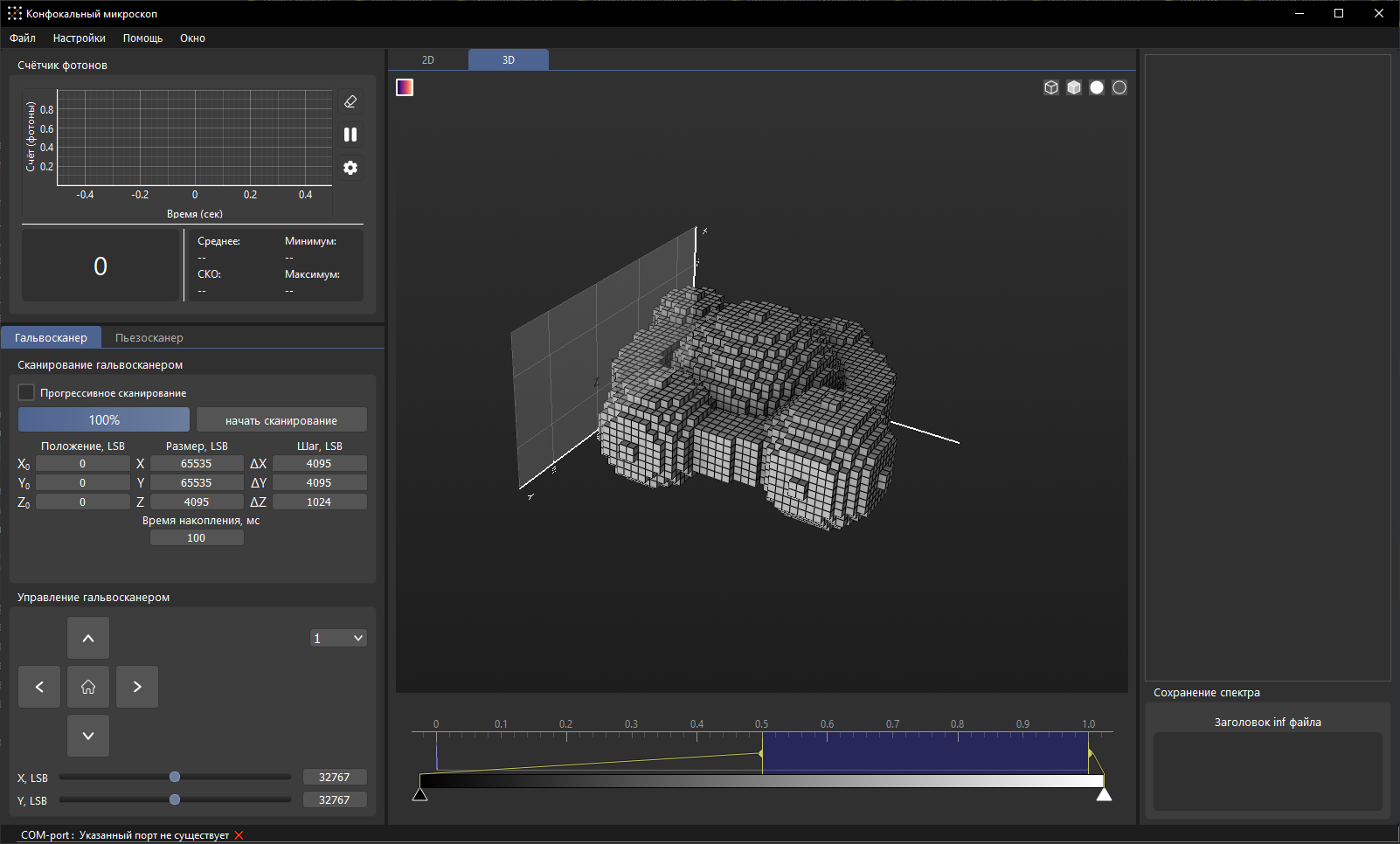1400x844 pixels.
Task: Pause the photon counter acquisition
Action: pos(350,135)
